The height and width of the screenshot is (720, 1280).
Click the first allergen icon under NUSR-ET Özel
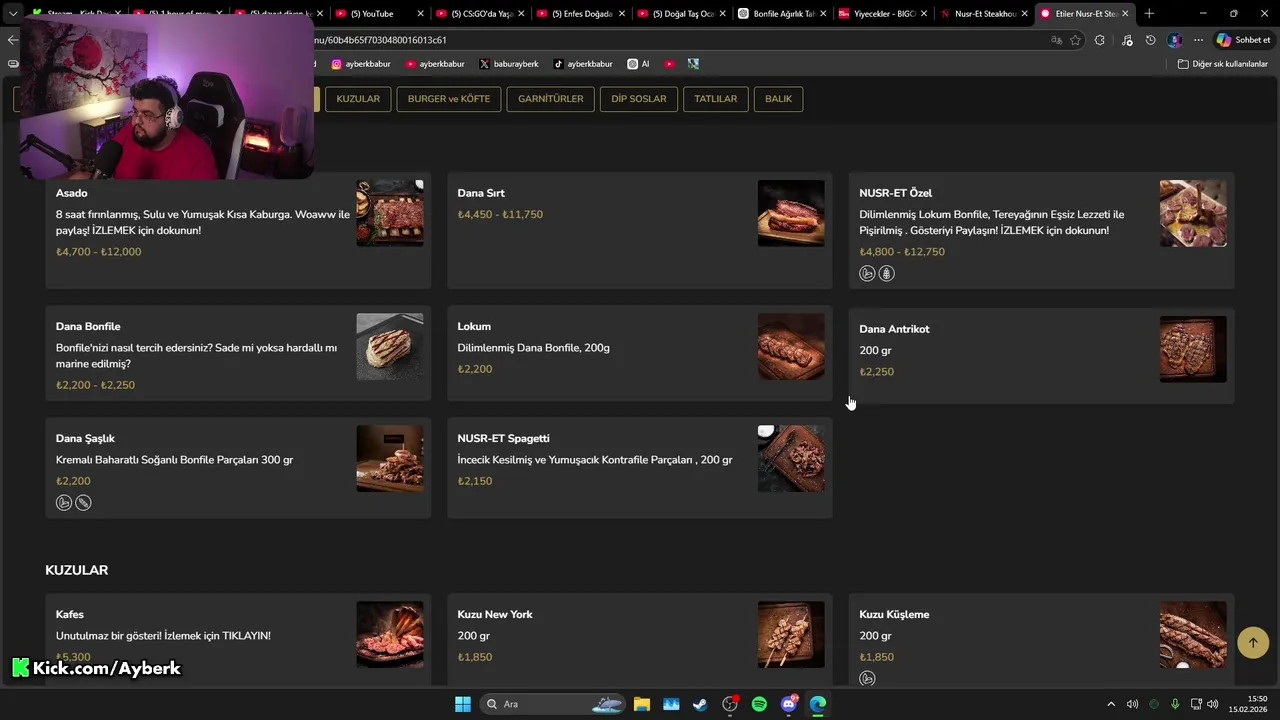[867, 273]
